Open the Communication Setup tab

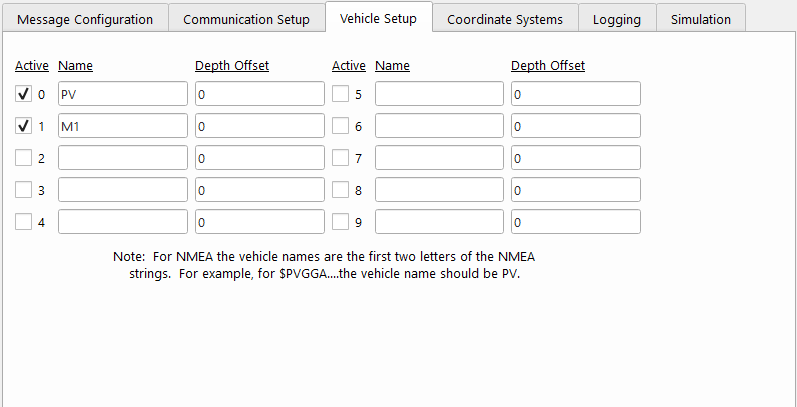pyautogui.click(x=246, y=19)
